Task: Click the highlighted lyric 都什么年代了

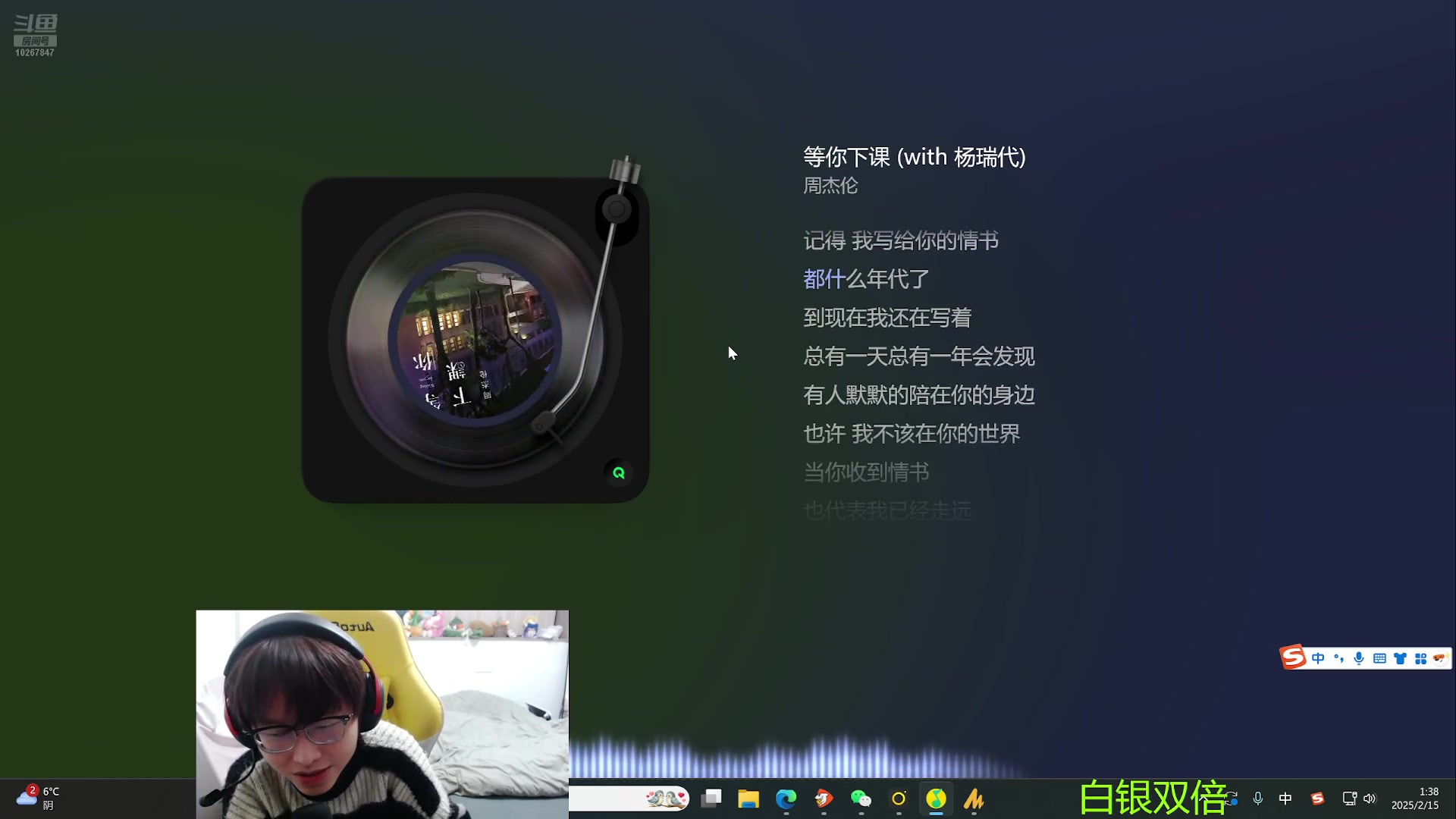Action: tap(866, 279)
